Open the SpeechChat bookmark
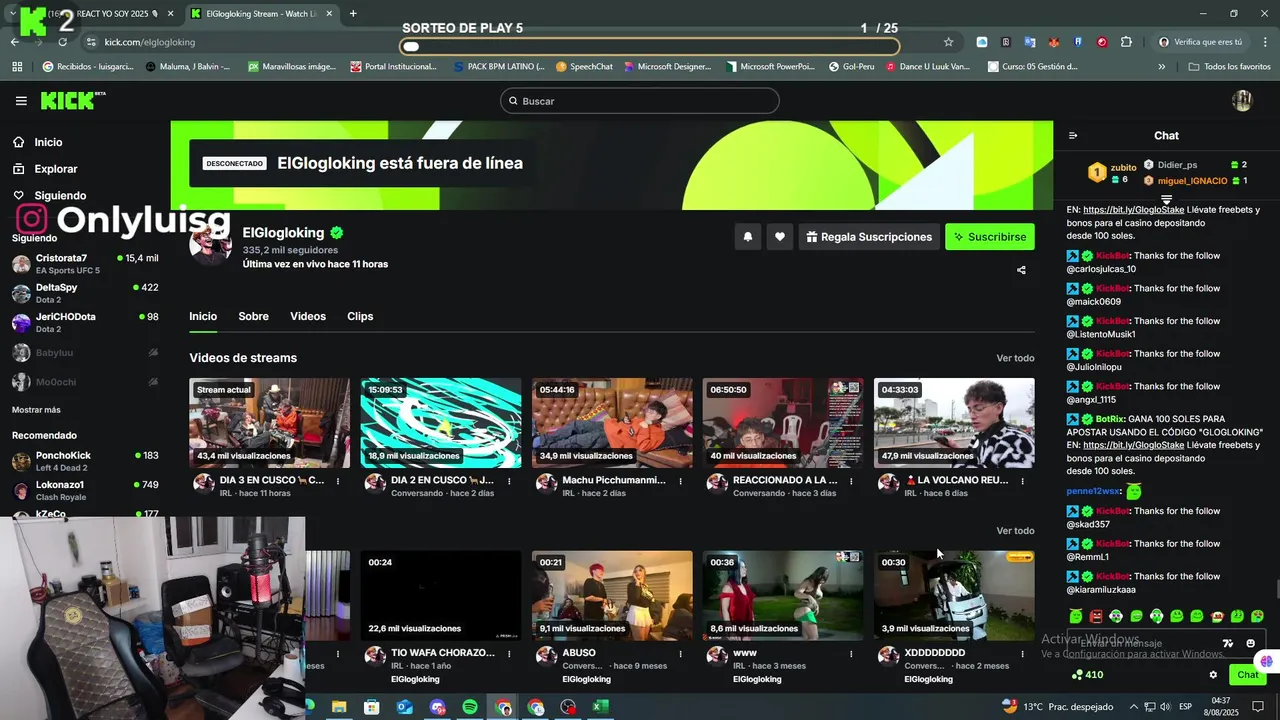 point(584,67)
